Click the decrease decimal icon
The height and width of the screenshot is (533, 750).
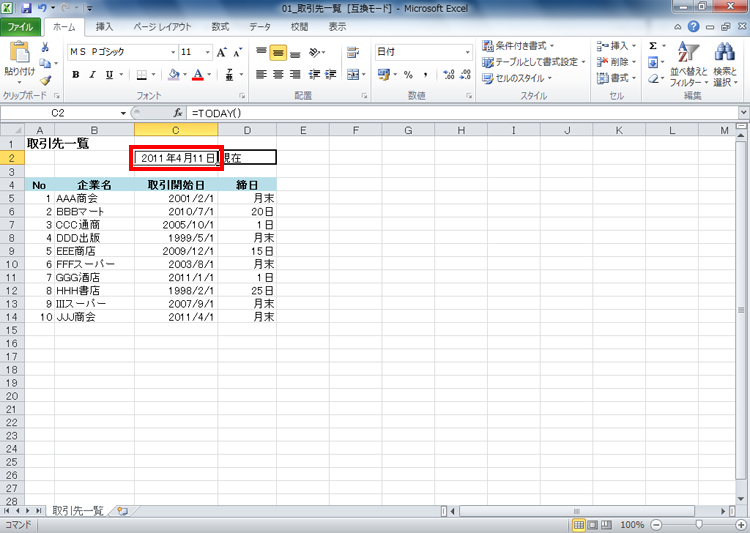(x=465, y=75)
